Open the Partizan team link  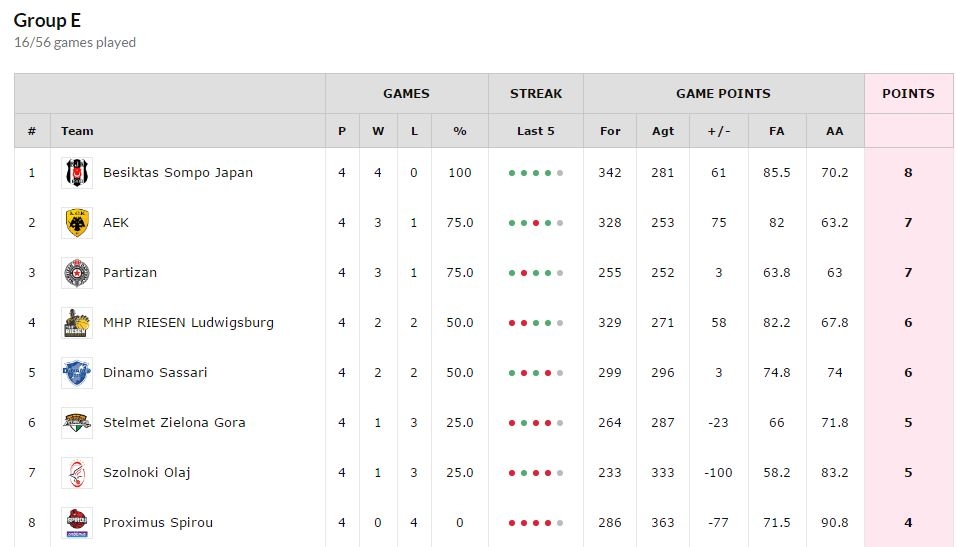click(x=130, y=273)
